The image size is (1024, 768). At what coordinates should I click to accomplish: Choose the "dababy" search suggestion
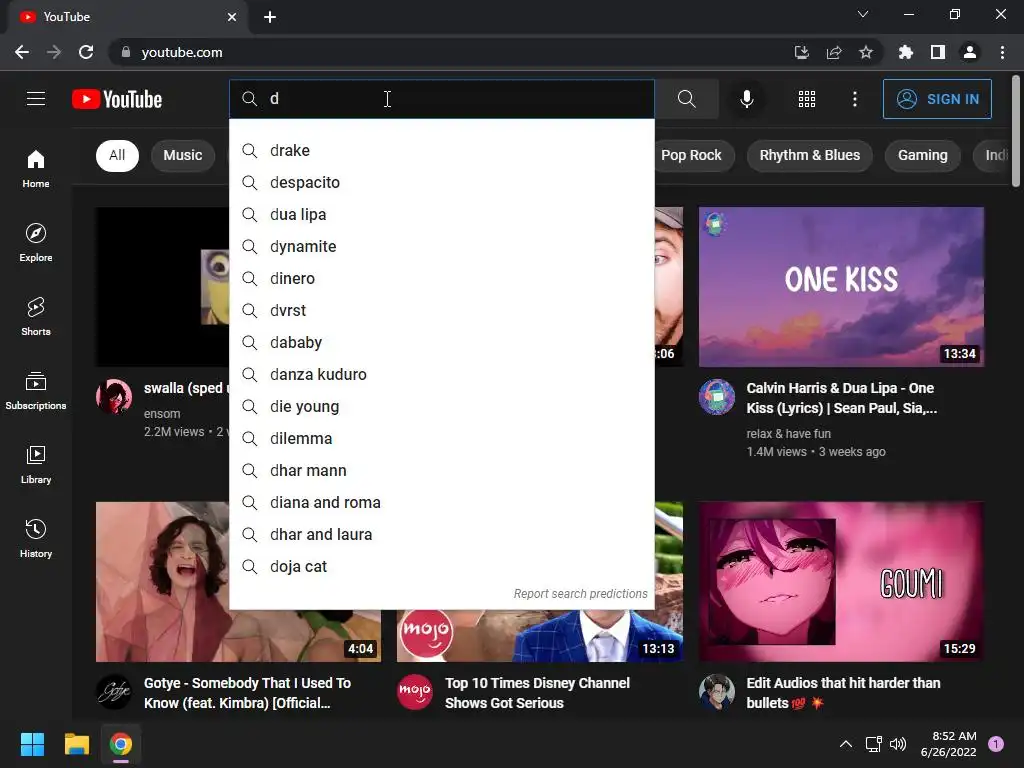coord(442,342)
